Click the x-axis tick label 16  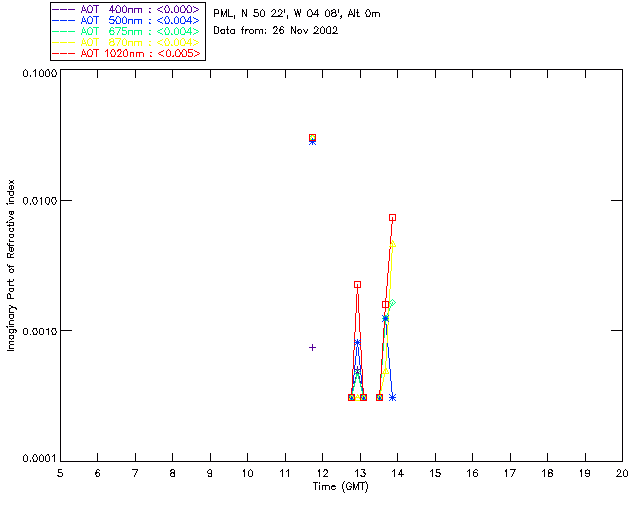[x=473, y=473]
